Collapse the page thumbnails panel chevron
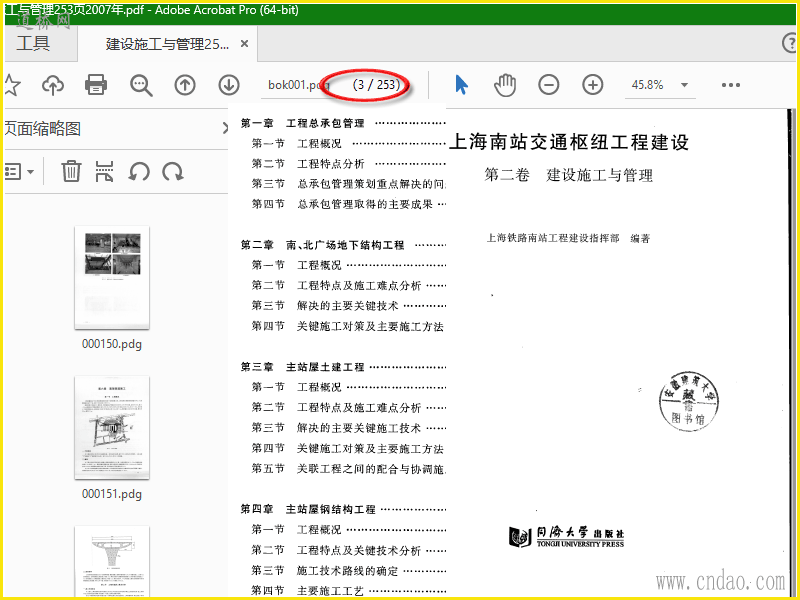800x600 pixels. click(x=225, y=128)
